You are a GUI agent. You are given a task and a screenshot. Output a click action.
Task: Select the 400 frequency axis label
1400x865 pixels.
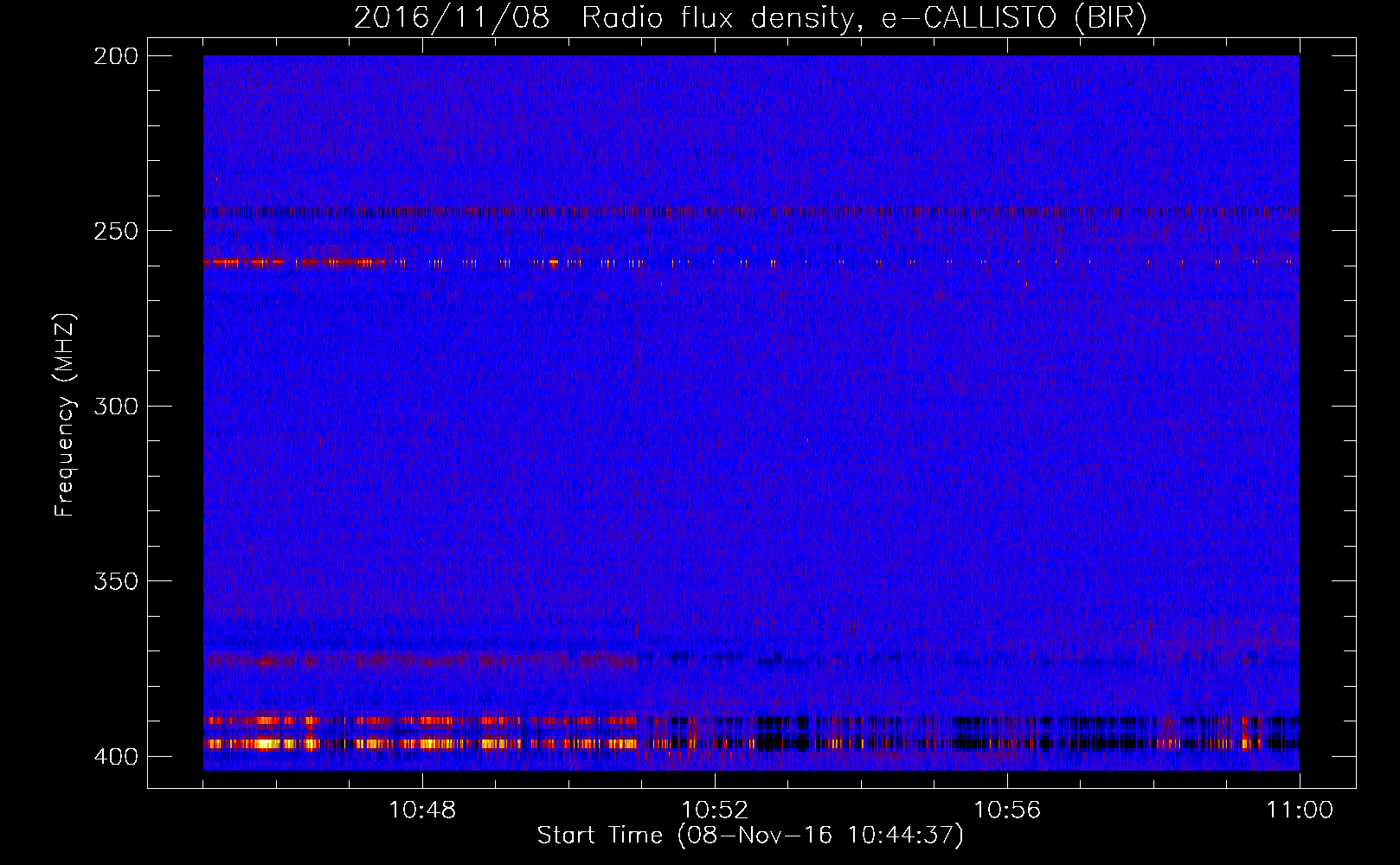pyautogui.click(x=116, y=756)
